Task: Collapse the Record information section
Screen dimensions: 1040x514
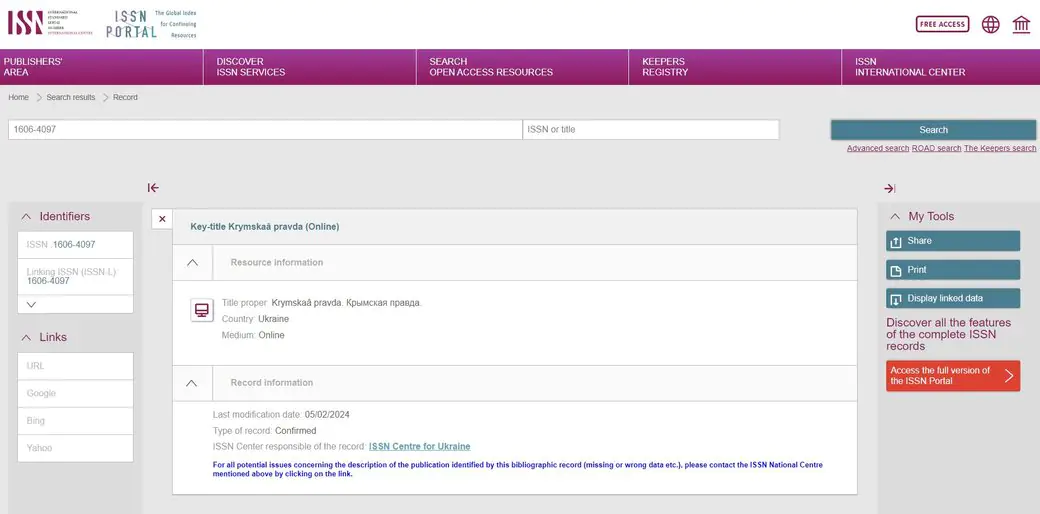Action: [x=192, y=383]
